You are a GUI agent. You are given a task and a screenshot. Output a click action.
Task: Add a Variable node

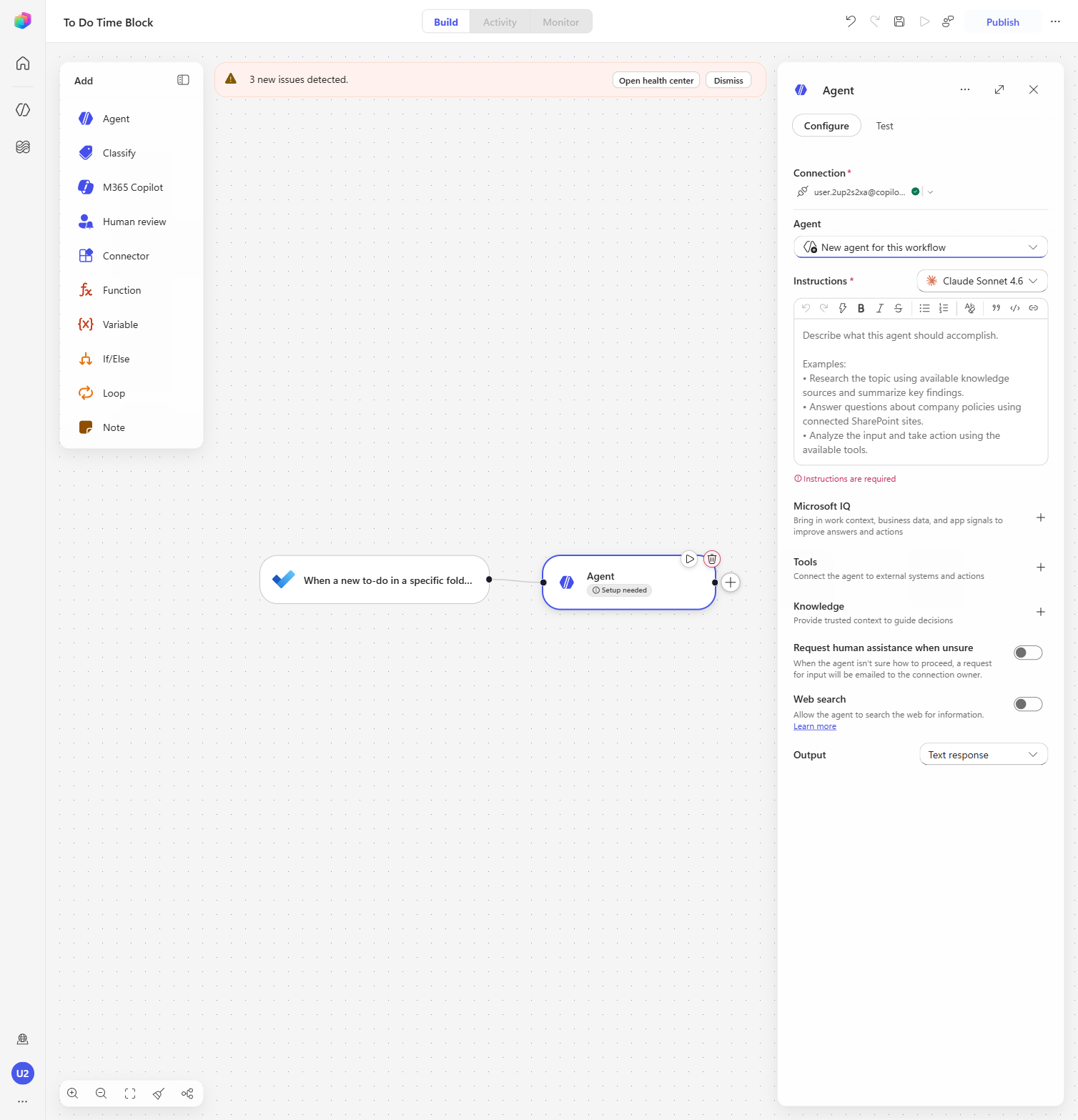tap(132, 324)
